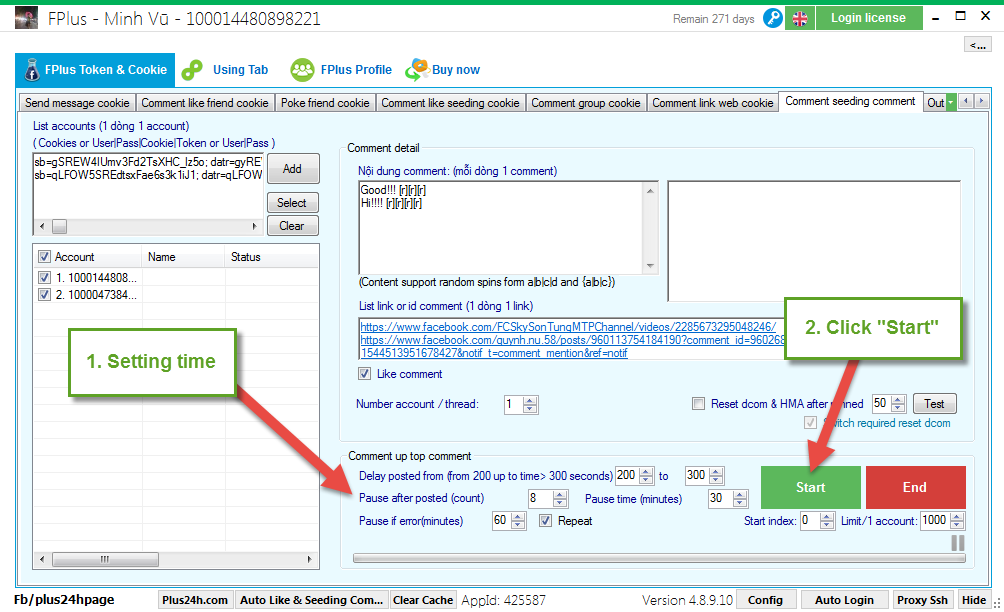Switch to Send message cookie tab
1004x612 pixels.
click(x=77, y=103)
